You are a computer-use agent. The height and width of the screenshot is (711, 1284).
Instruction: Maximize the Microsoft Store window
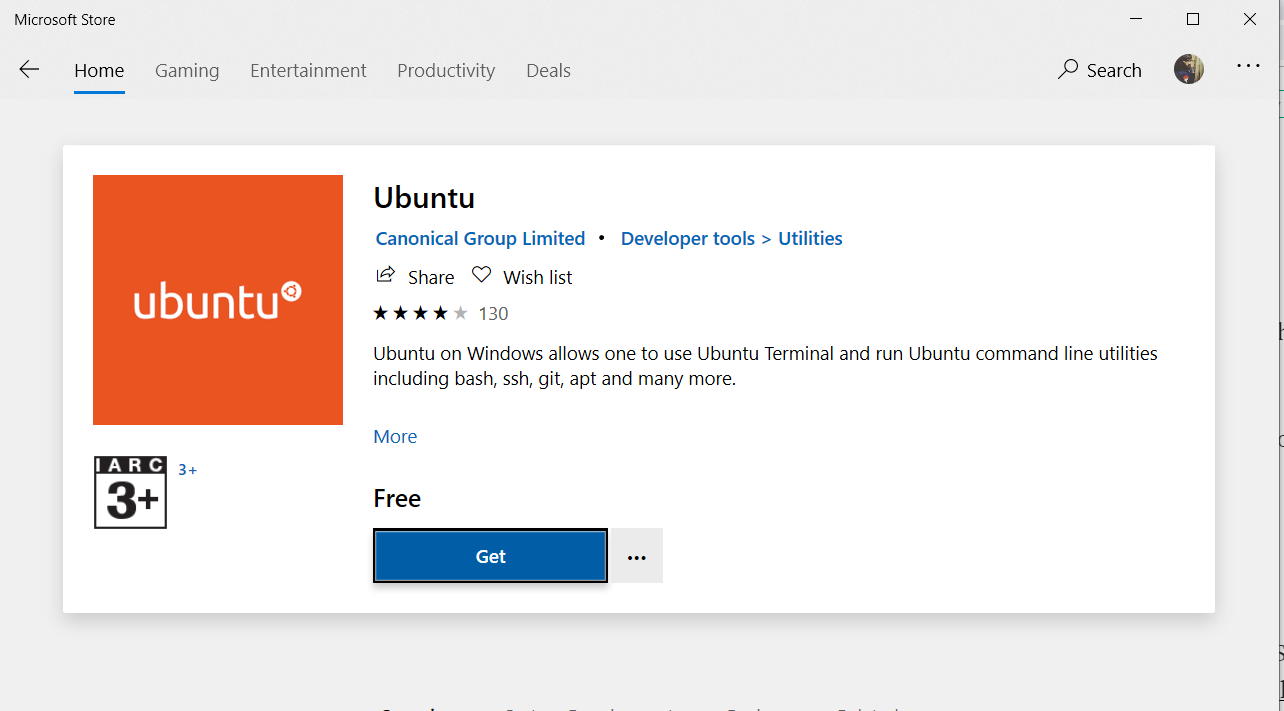pos(1193,19)
